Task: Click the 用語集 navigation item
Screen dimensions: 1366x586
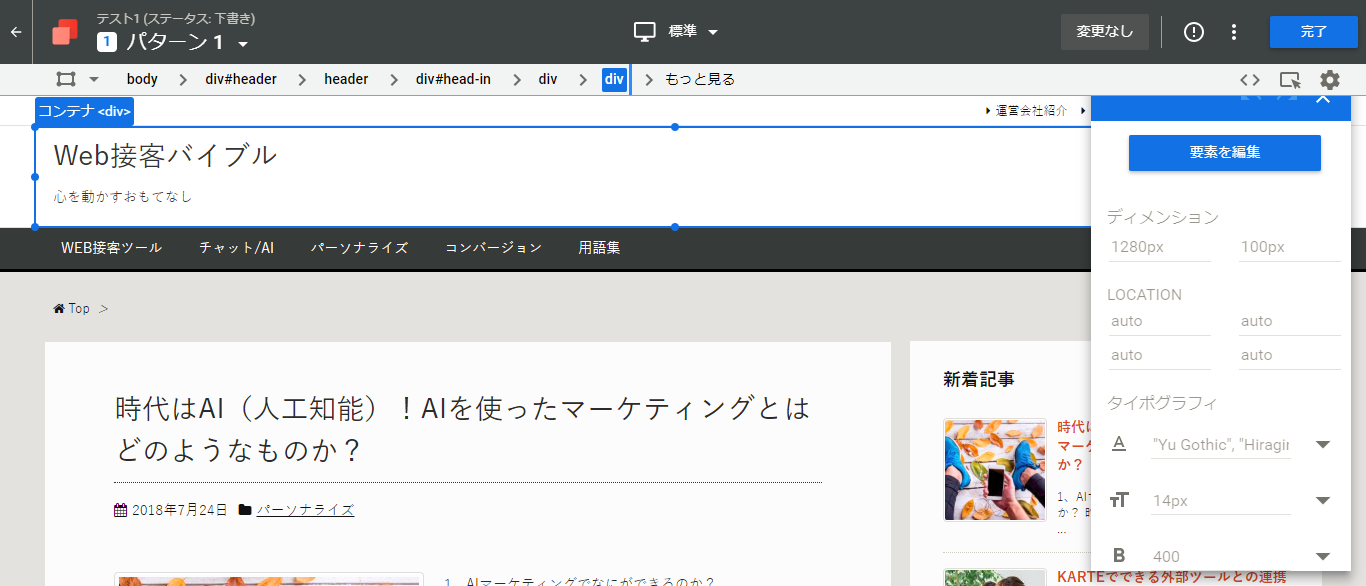Action: (599, 248)
